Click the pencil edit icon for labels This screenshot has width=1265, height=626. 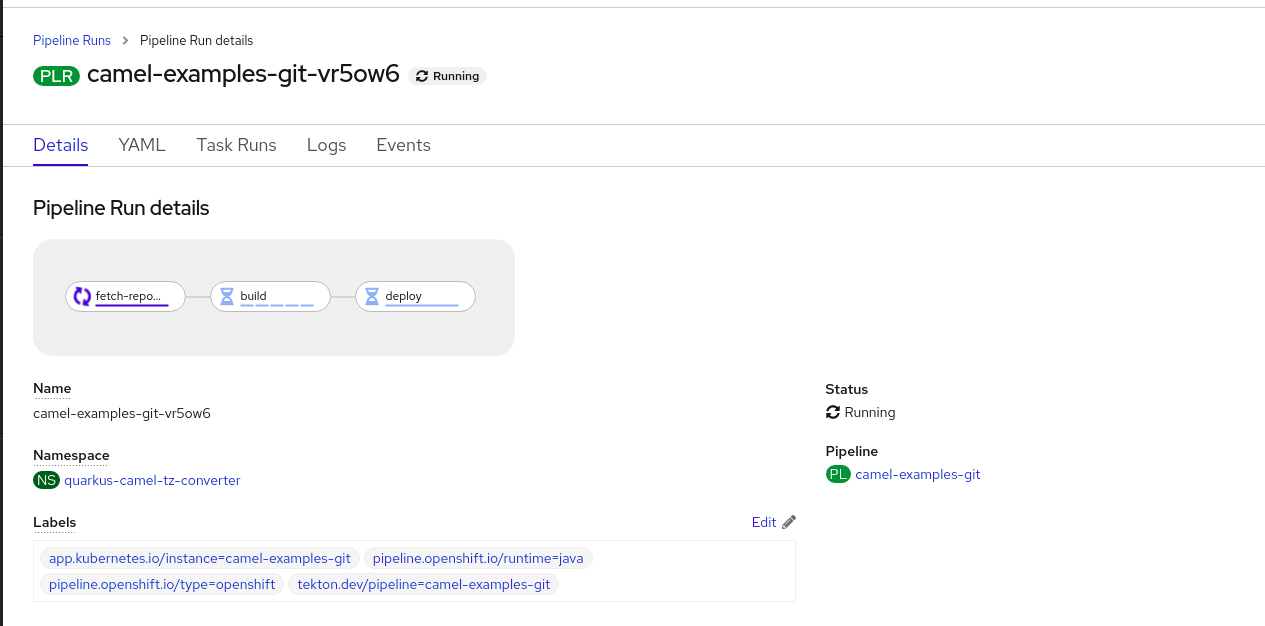789,522
